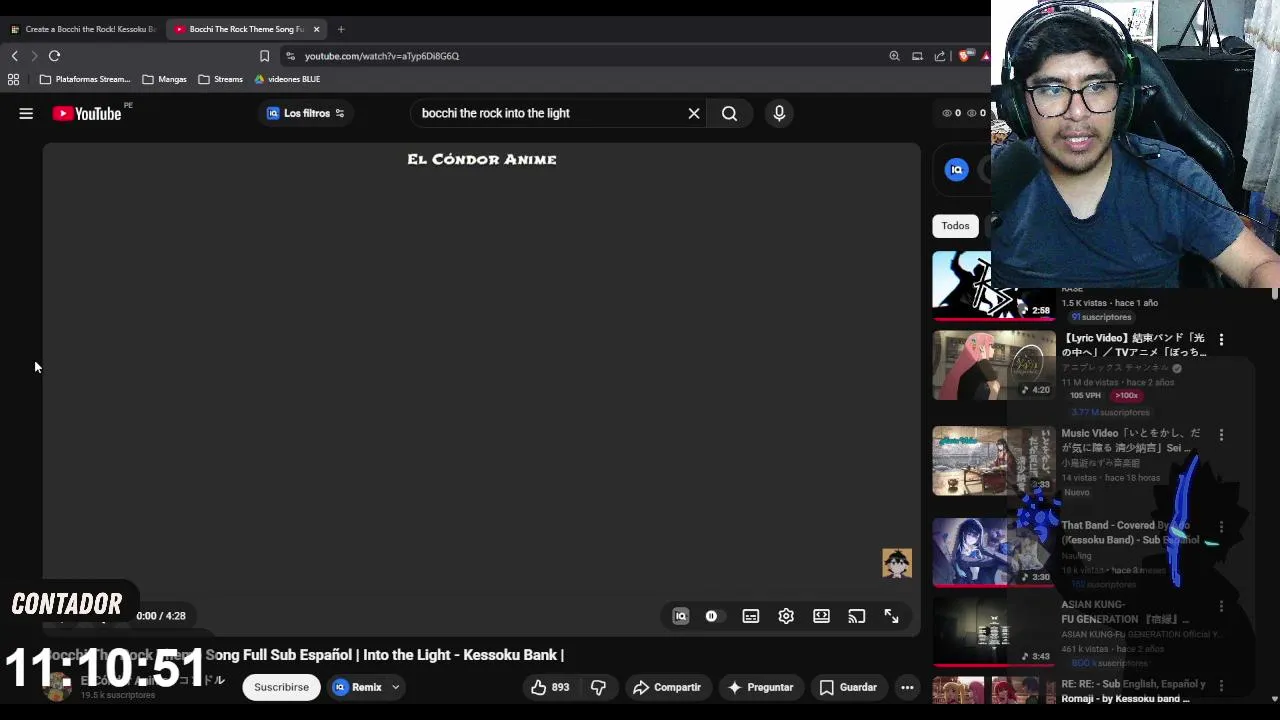Viewport: 1280px width, 720px height.
Task: Click channel watermark in video corner
Action: pyautogui.click(x=897, y=563)
